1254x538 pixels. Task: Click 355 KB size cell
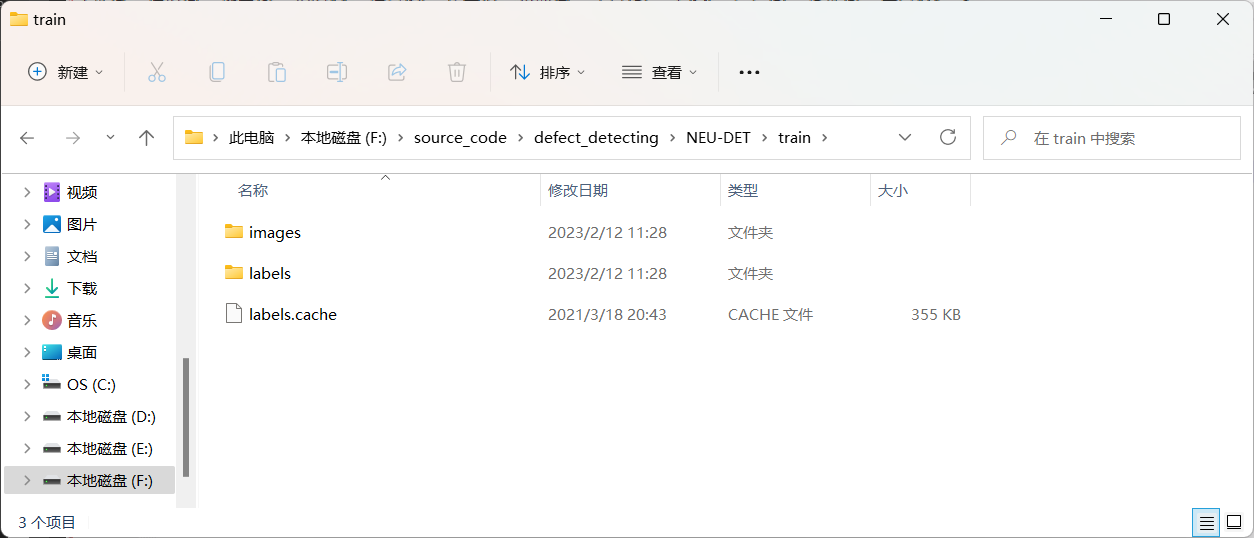[x=936, y=314]
